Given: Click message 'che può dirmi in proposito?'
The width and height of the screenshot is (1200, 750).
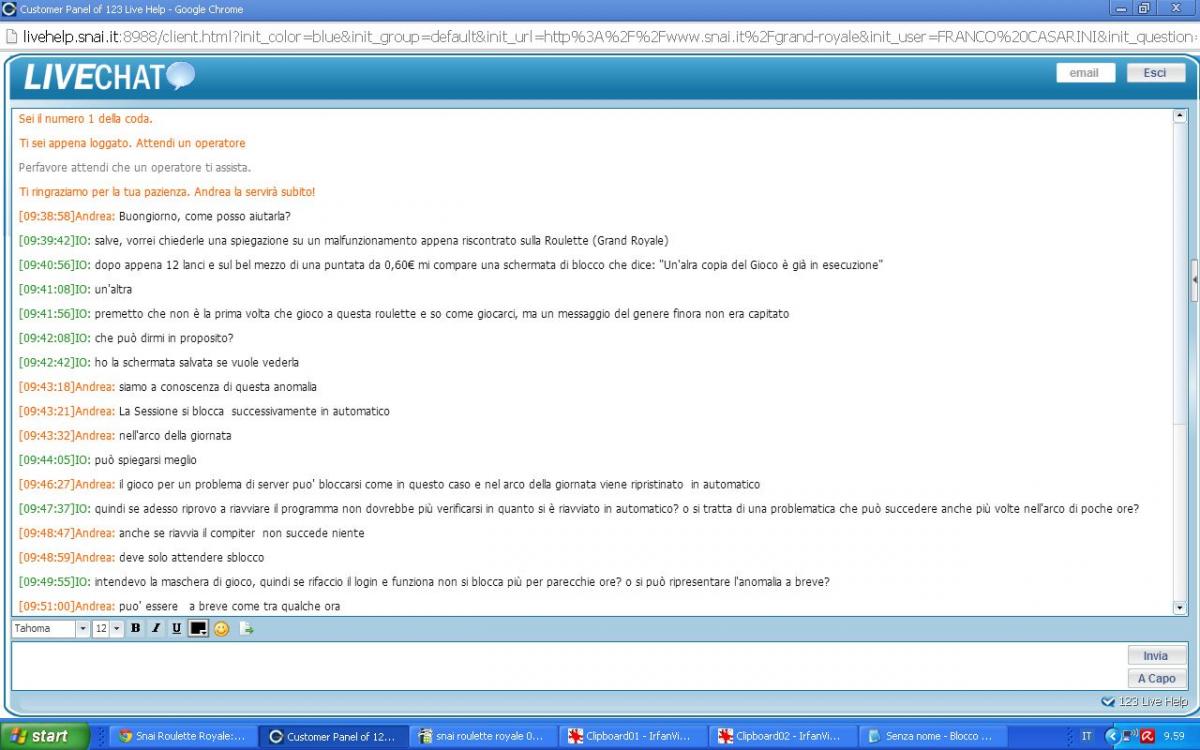Looking at the screenshot, I should pos(164,338).
